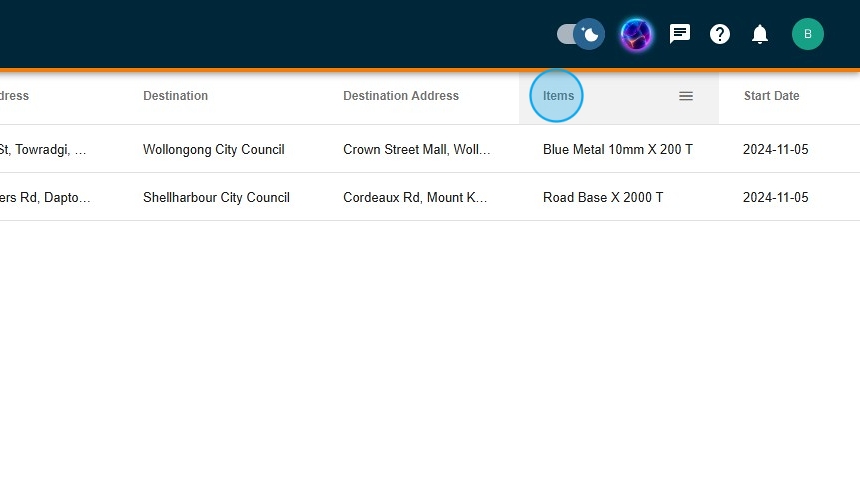Click the help question mark icon
This screenshot has width=860, height=480.
click(x=720, y=34)
